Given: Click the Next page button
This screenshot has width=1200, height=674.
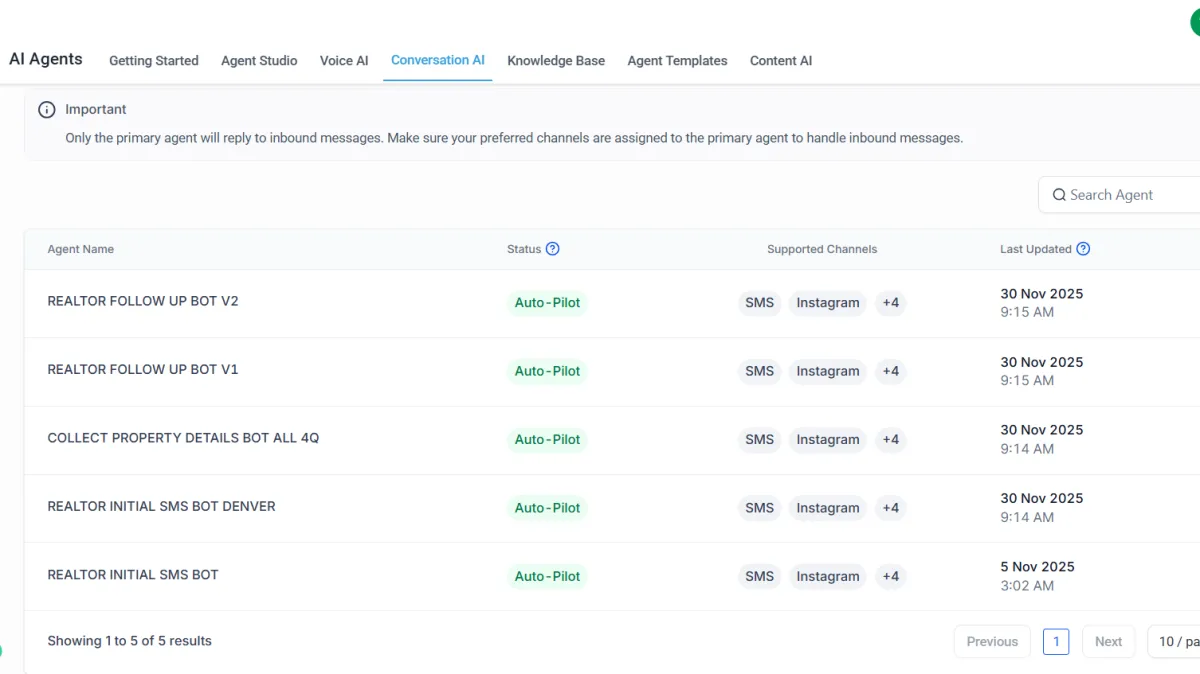Looking at the screenshot, I should (x=1108, y=642).
